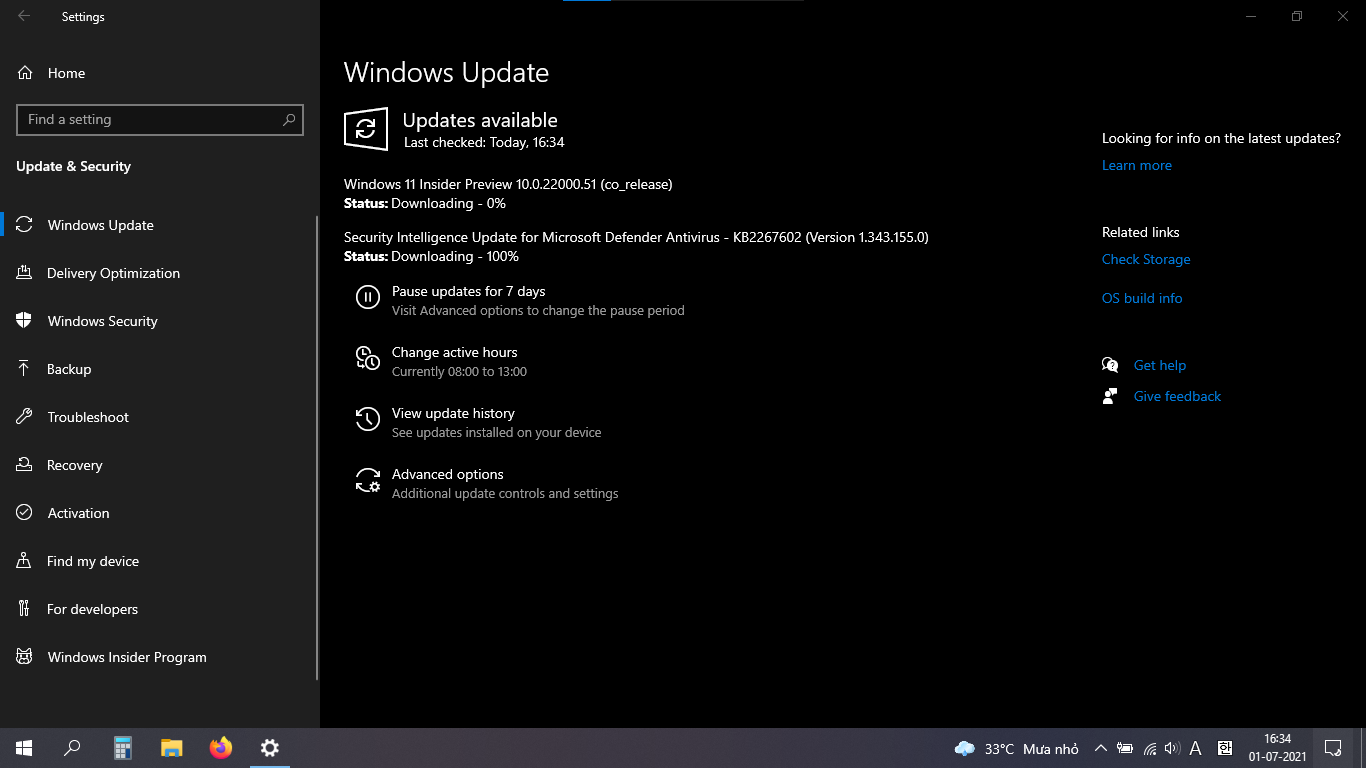Open Recovery settings
The image size is (1366, 768).
[160, 465]
